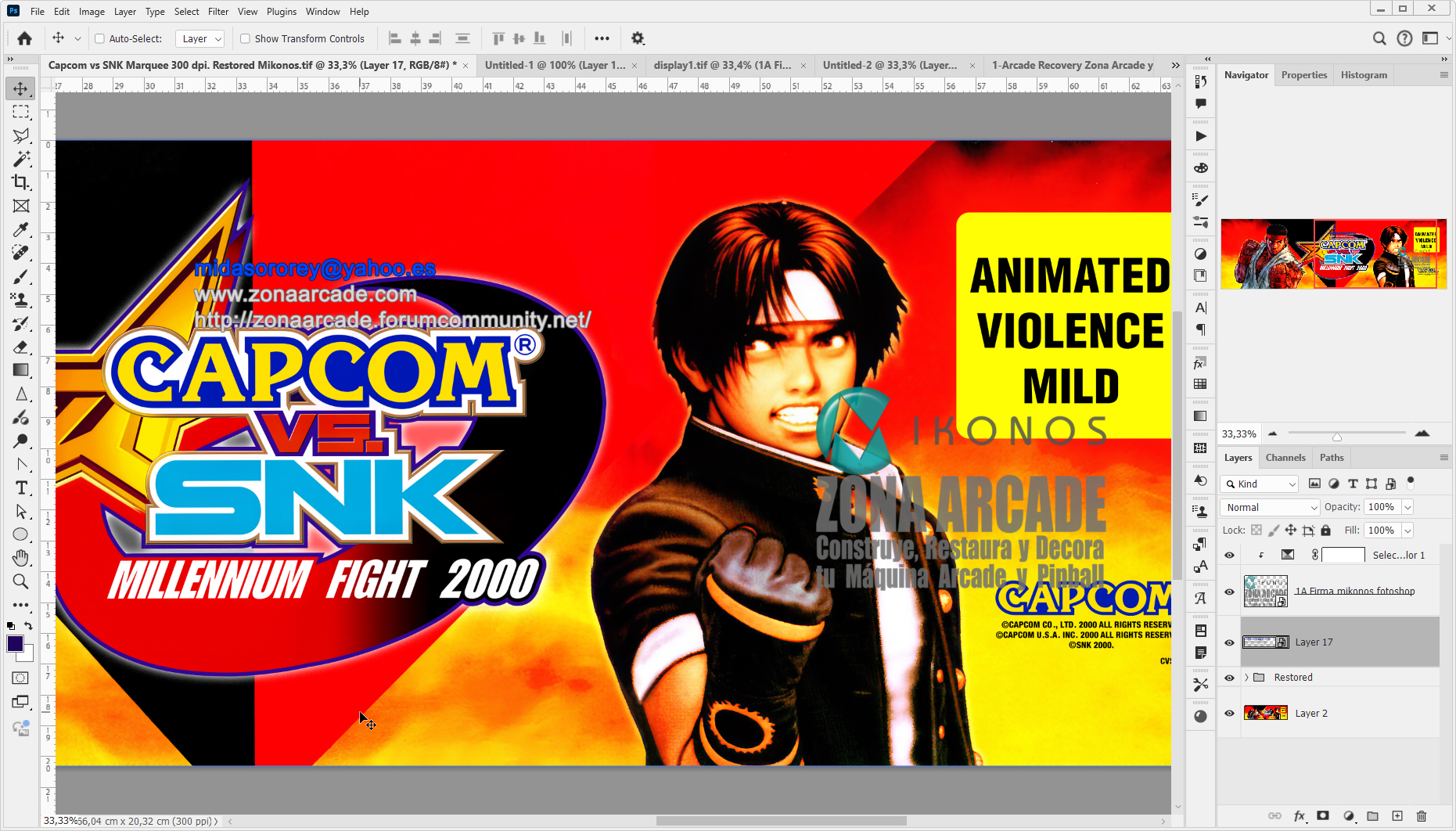Screen dimensions: 1456x831
Task: Hide Layer 2 visibility eye
Action: [x=1229, y=714]
